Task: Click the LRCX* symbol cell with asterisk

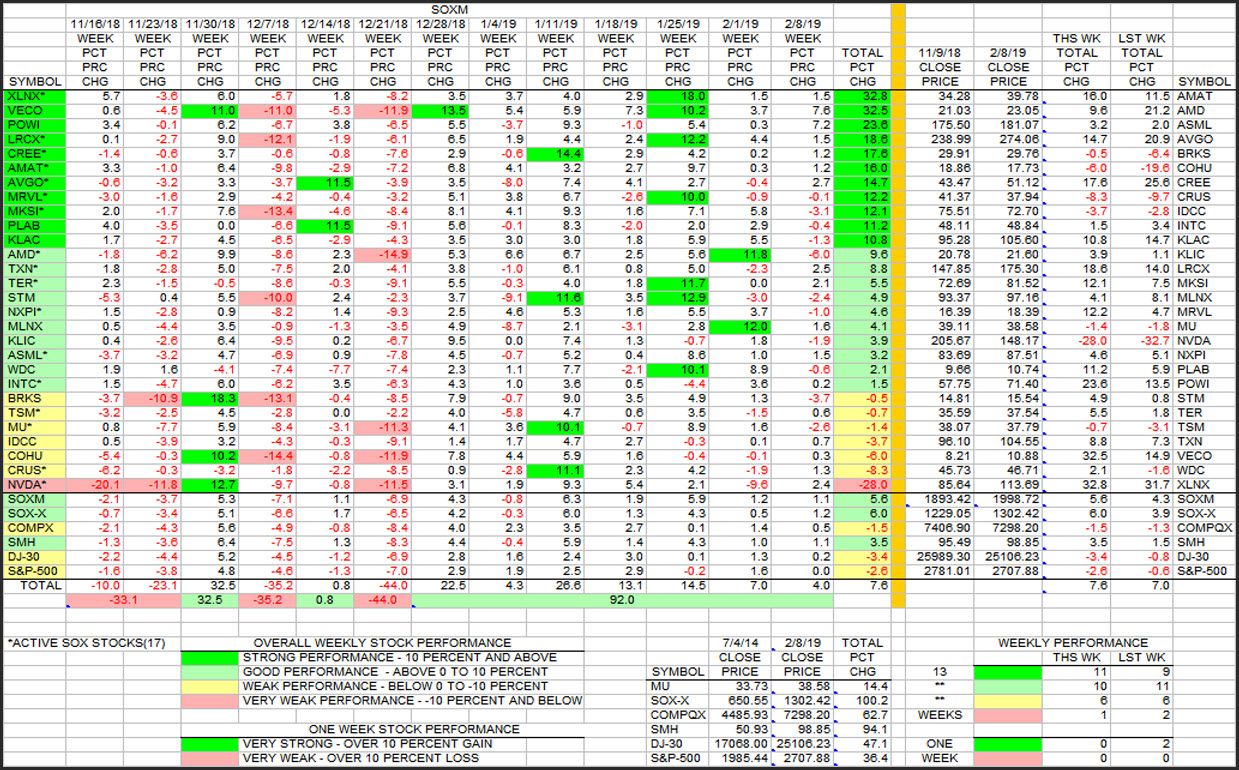Action: coord(34,139)
